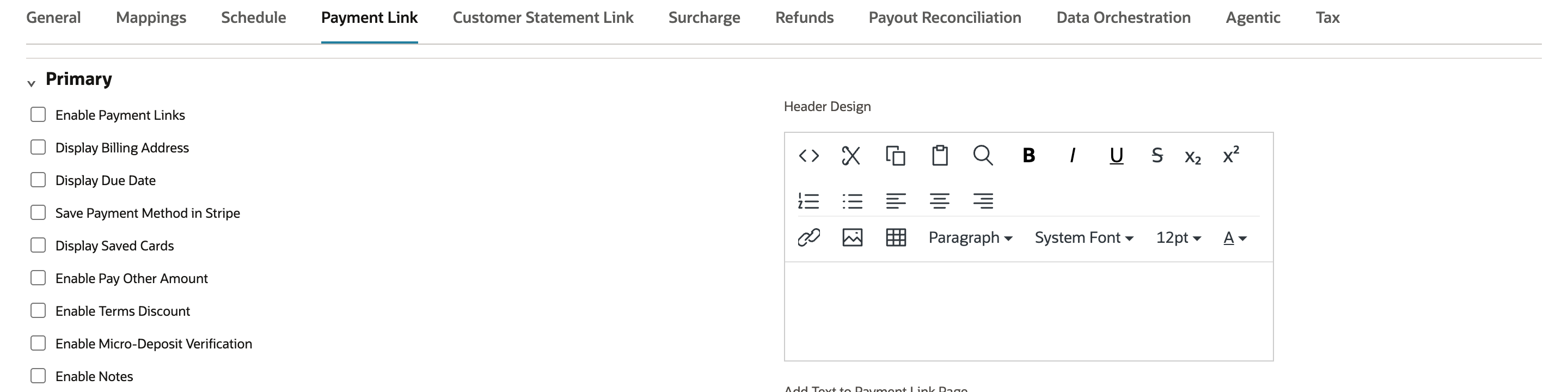Toggle Strikethrough formatting
1568x392 pixels.
(x=1157, y=156)
